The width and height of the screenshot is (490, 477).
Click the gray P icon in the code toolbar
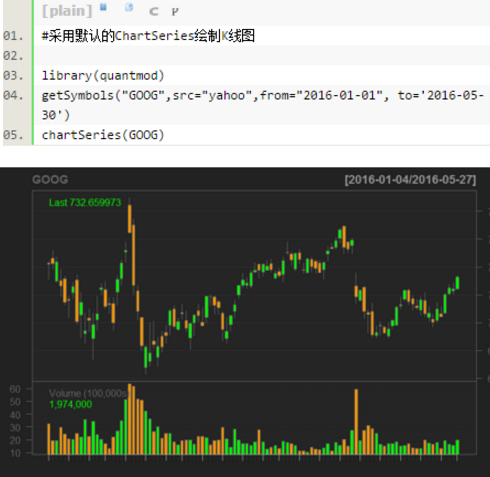[x=175, y=12]
